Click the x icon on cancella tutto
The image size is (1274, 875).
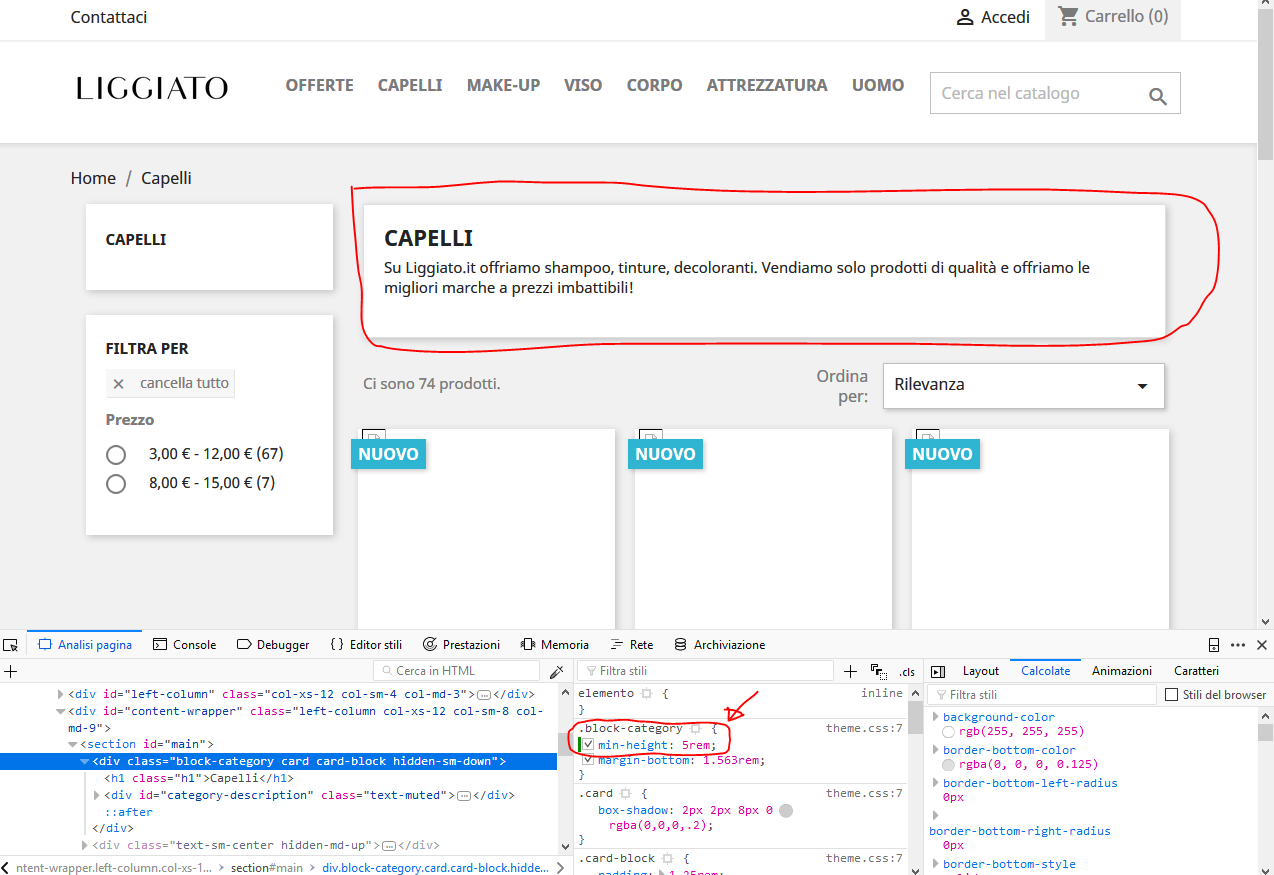[x=119, y=384]
